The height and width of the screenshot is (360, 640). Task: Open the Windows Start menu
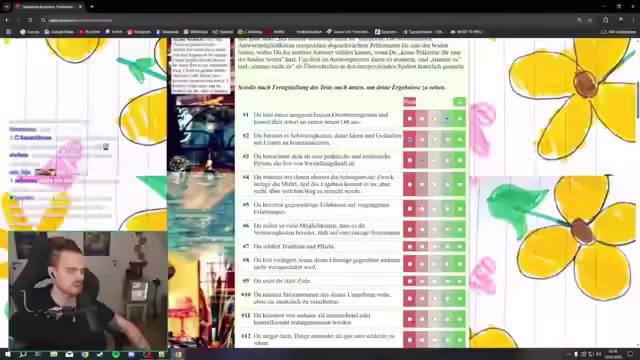pyautogui.click(x=7, y=354)
